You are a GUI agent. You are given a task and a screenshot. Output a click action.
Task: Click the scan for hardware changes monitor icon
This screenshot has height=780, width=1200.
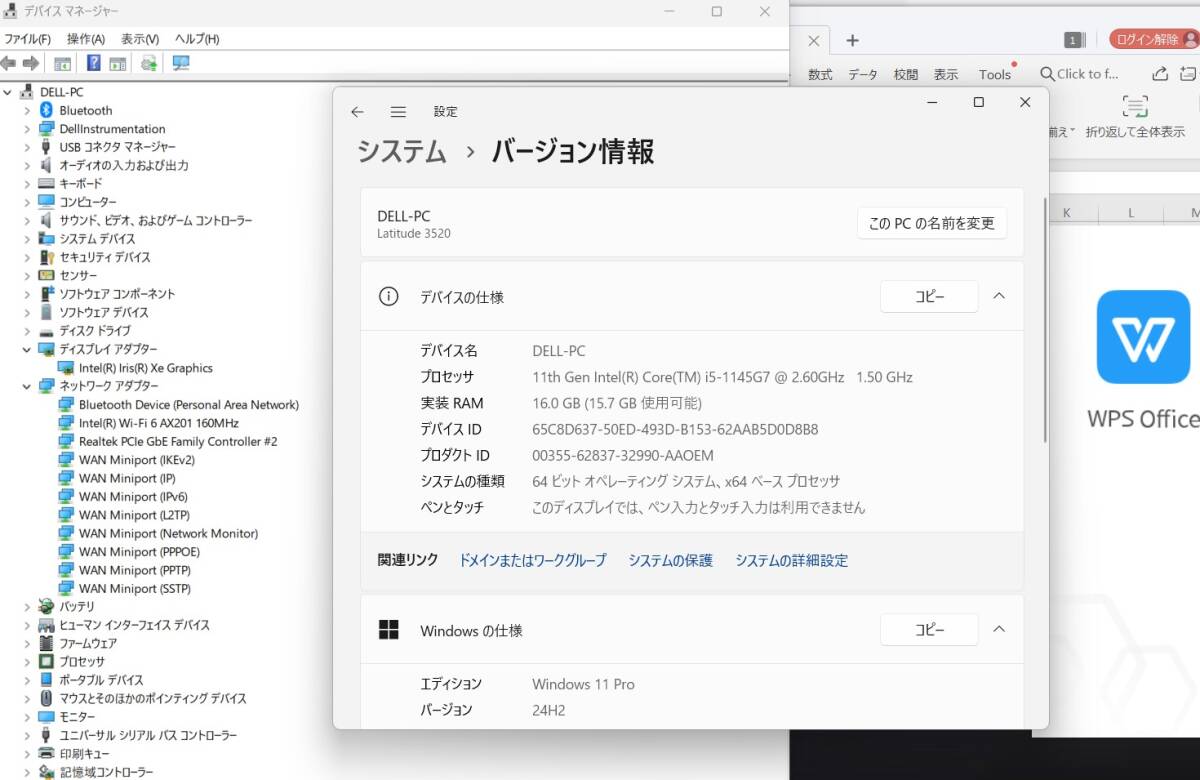click(181, 63)
